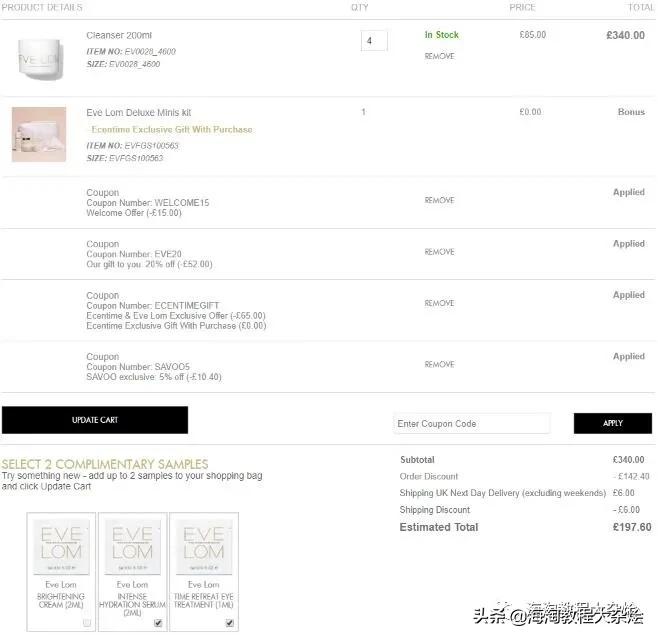Viewport: 658px width, 639px height.
Task: Click the Time Retreat Eye Treatment image
Action: [x=204, y=547]
